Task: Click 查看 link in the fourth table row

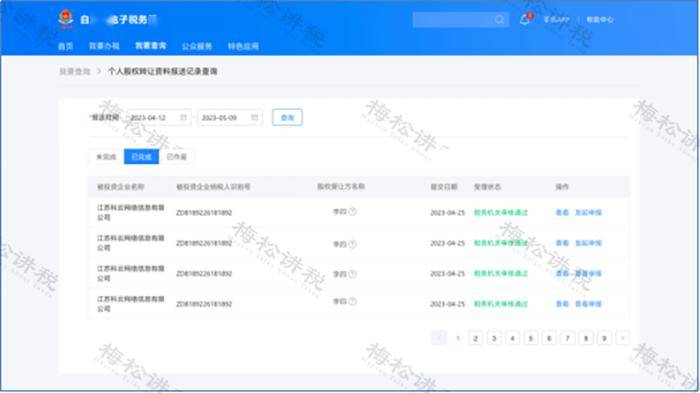Action: [562, 304]
